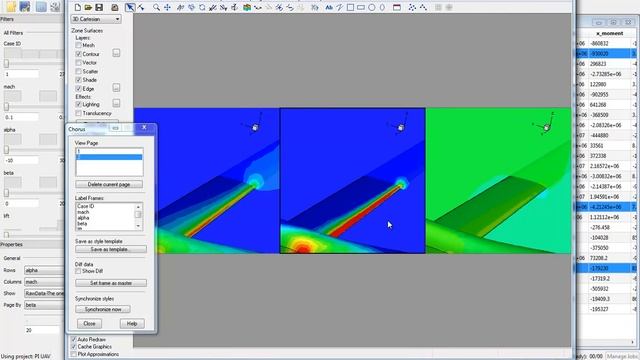640x360 pixels.
Task: Select the circle geometry drawing tool
Action: click(x=372, y=7)
